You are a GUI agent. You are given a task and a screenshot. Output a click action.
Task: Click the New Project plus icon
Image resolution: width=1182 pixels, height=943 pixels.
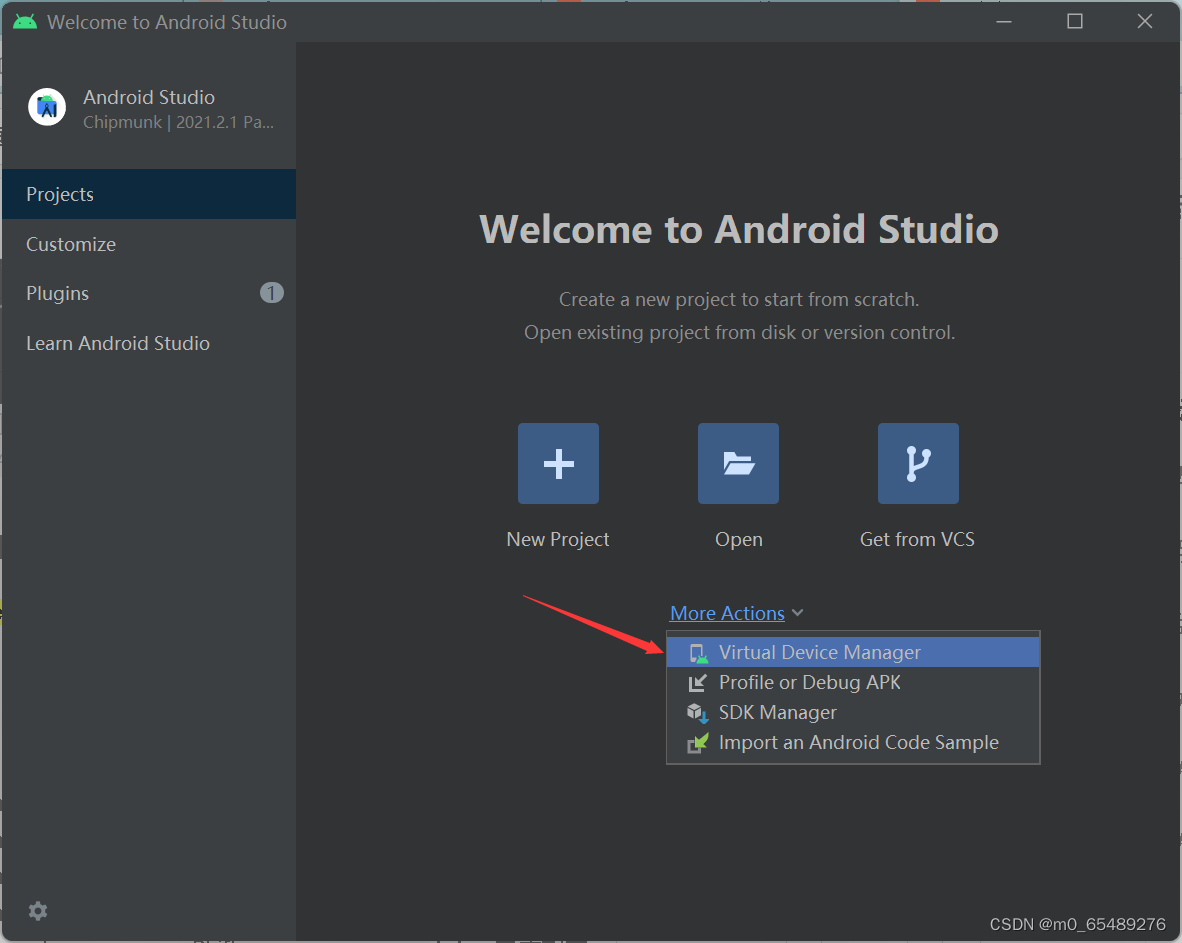[558, 464]
